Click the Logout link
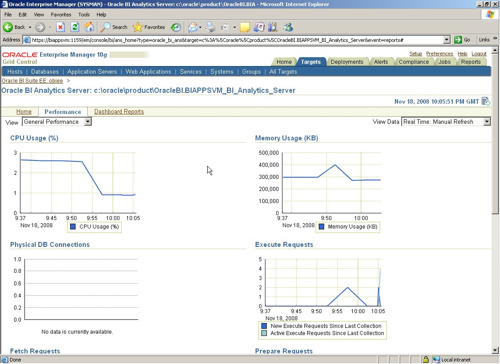The width and height of the screenshot is (500, 364). click(479, 54)
